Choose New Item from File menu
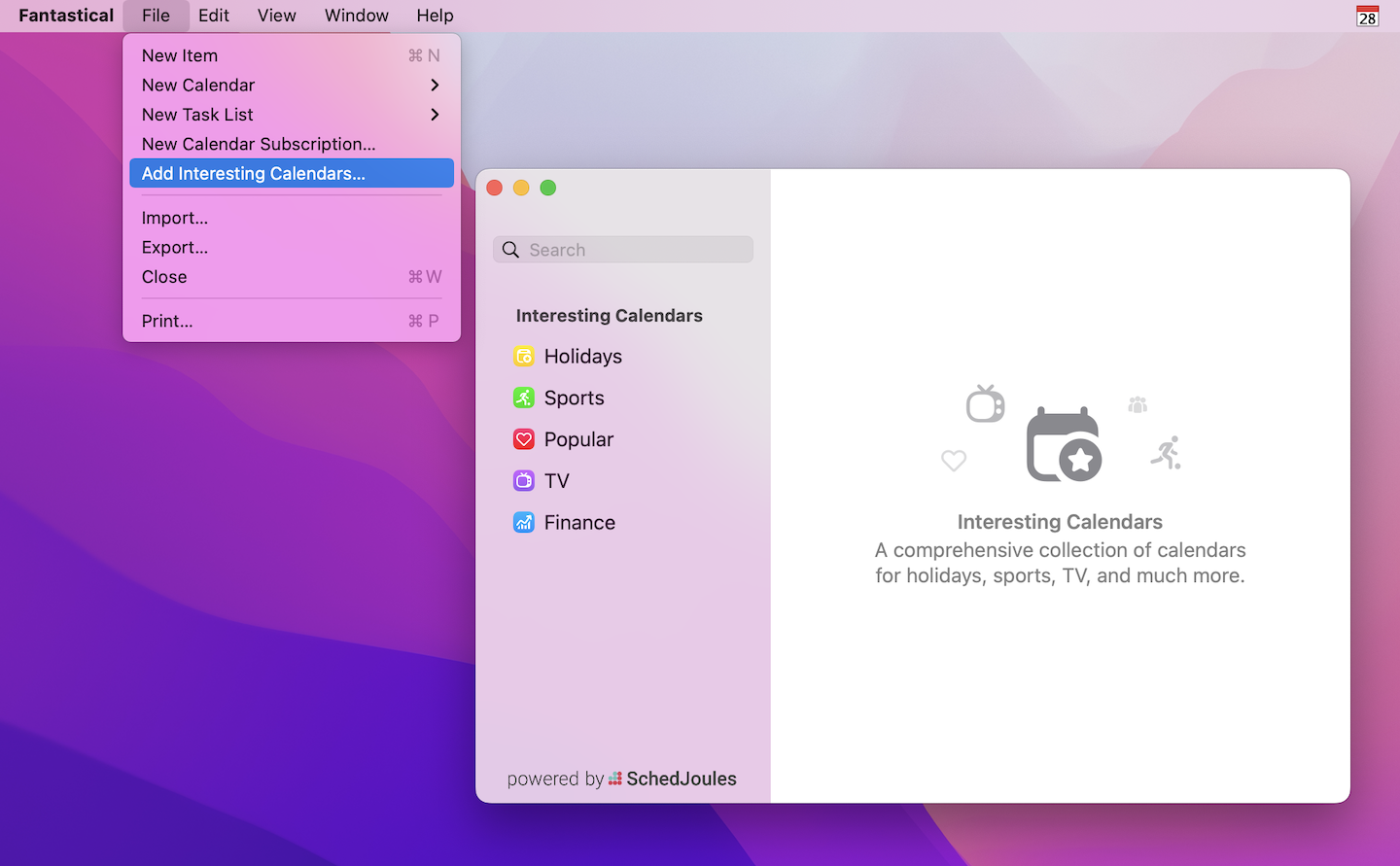 (x=291, y=55)
